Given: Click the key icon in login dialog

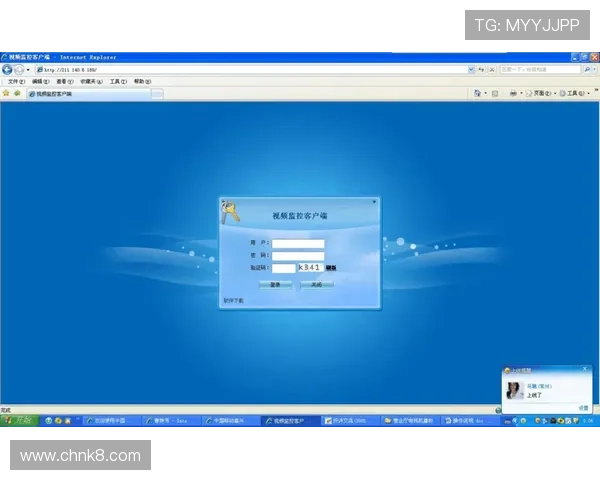Looking at the screenshot, I should tap(231, 211).
